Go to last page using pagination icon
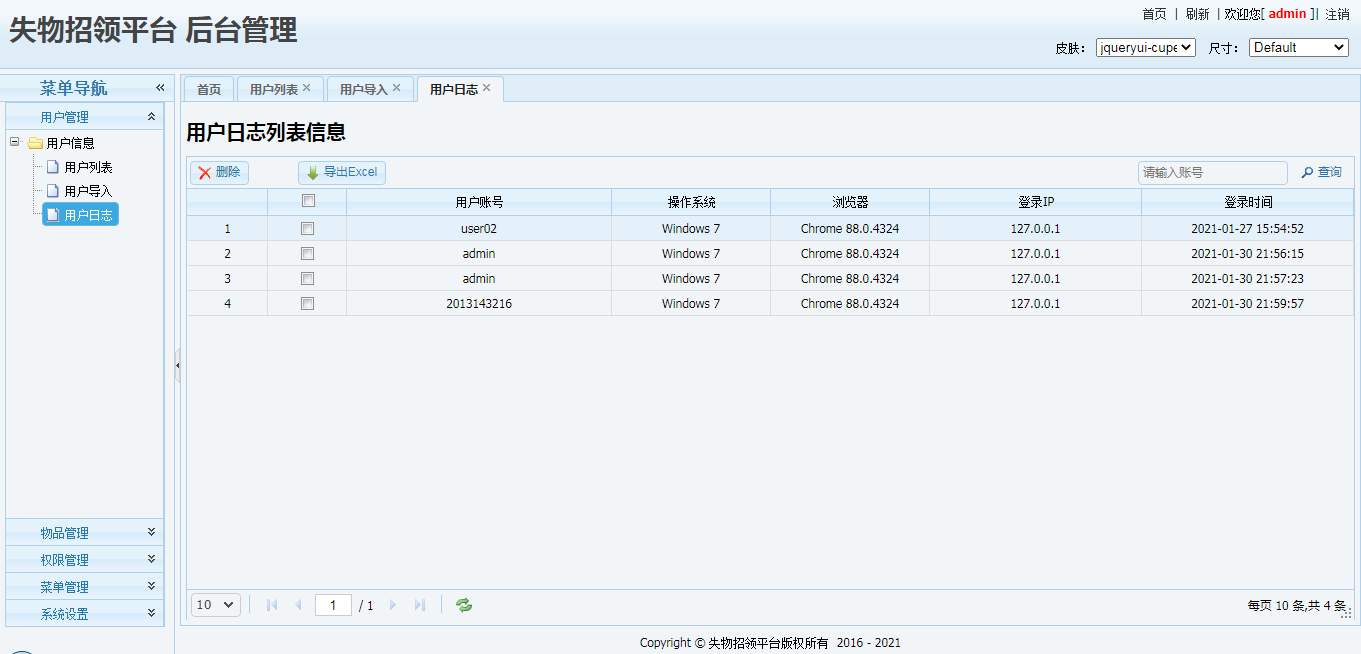Image resolution: width=1361 pixels, height=654 pixels. pos(420,605)
